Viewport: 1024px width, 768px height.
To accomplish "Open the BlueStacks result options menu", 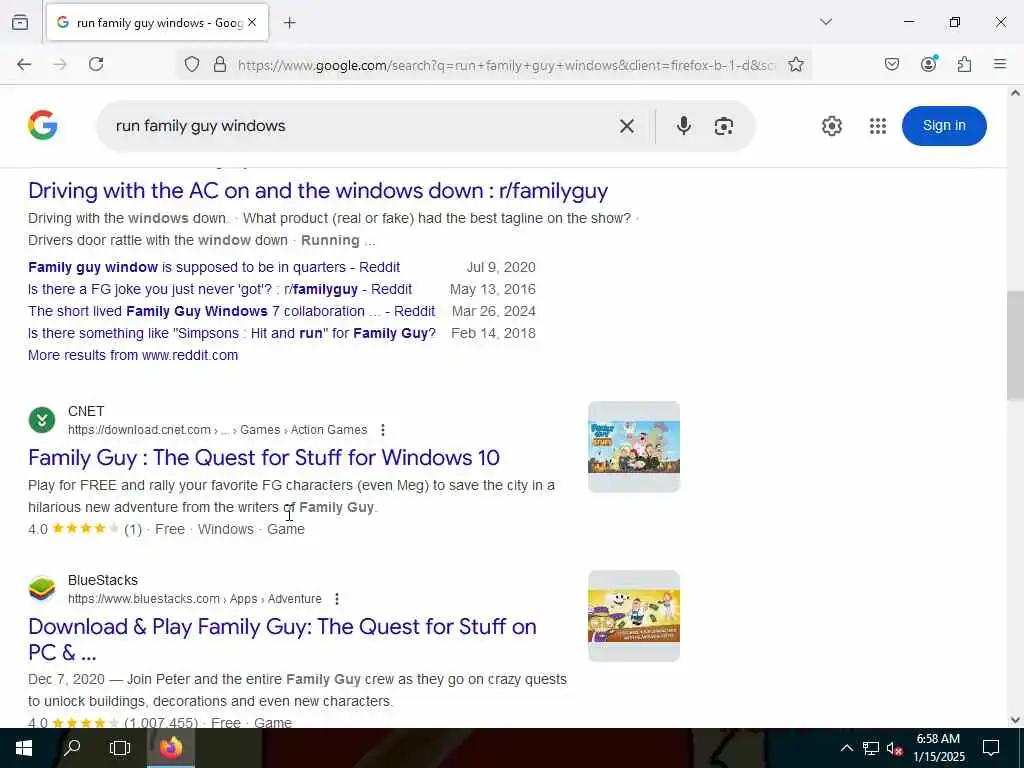I will pyautogui.click(x=337, y=599).
